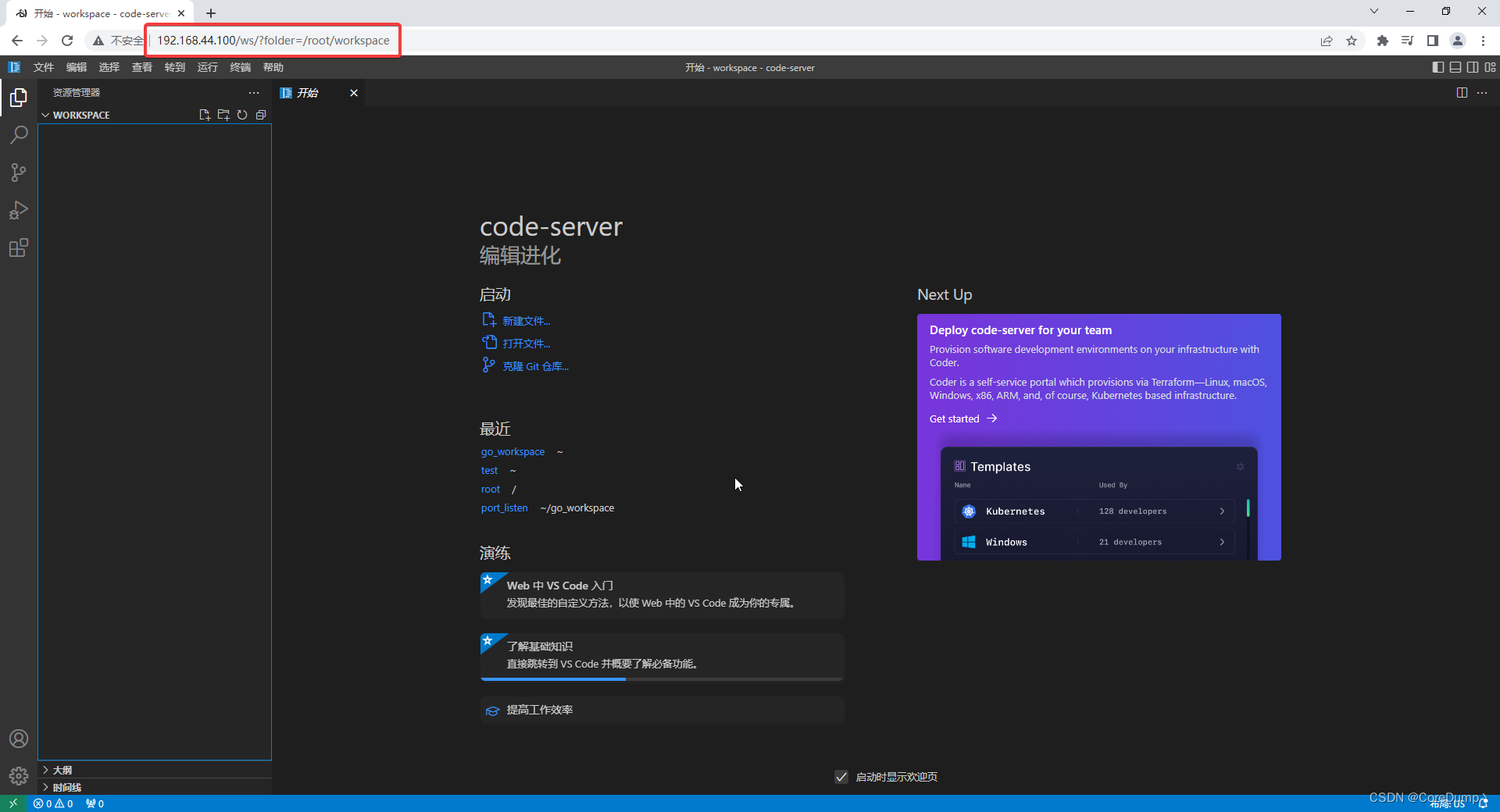Click the application menu logo icon
Image resolution: width=1500 pixels, height=812 pixels.
[14, 67]
